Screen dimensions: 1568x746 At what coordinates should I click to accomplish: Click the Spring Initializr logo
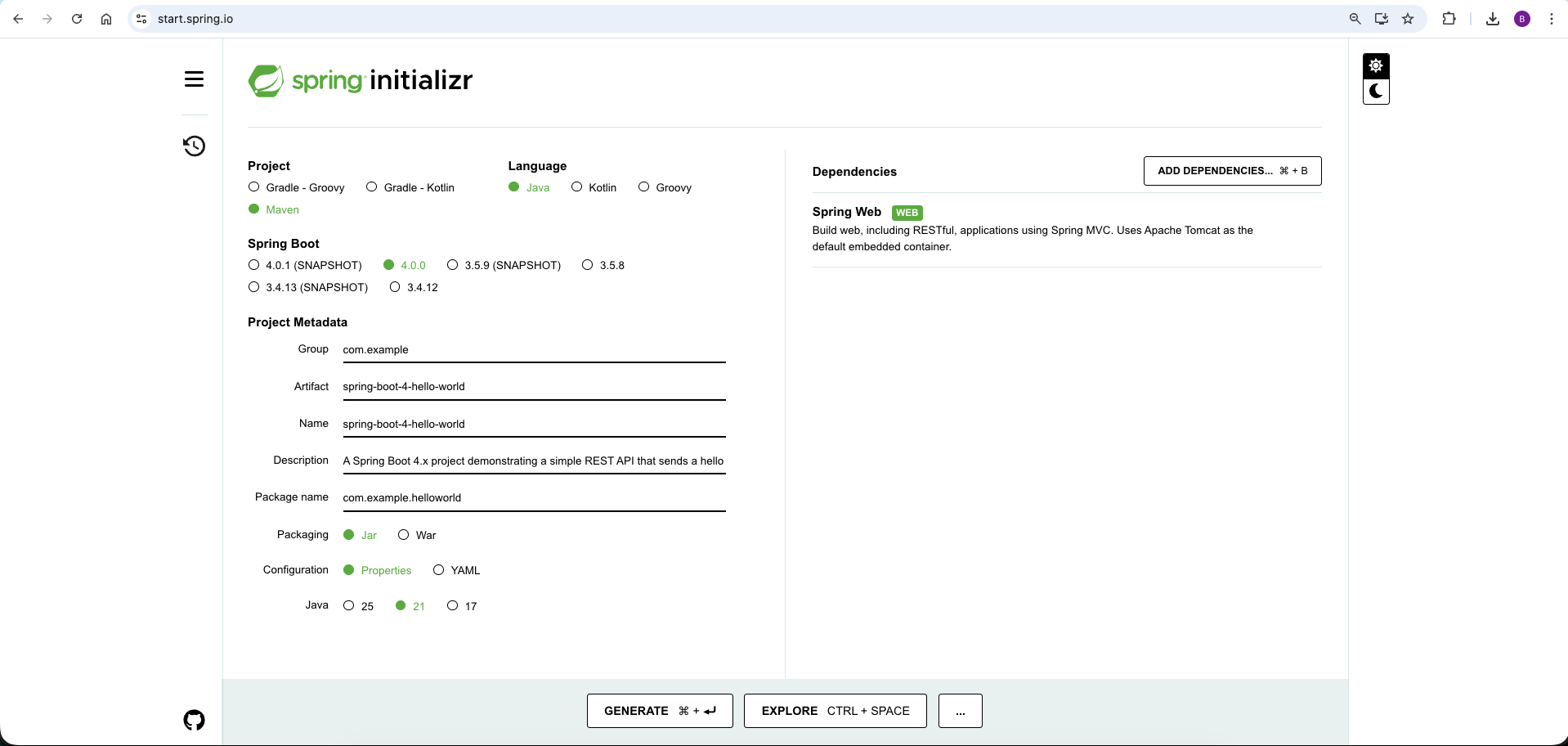pos(361,80)
